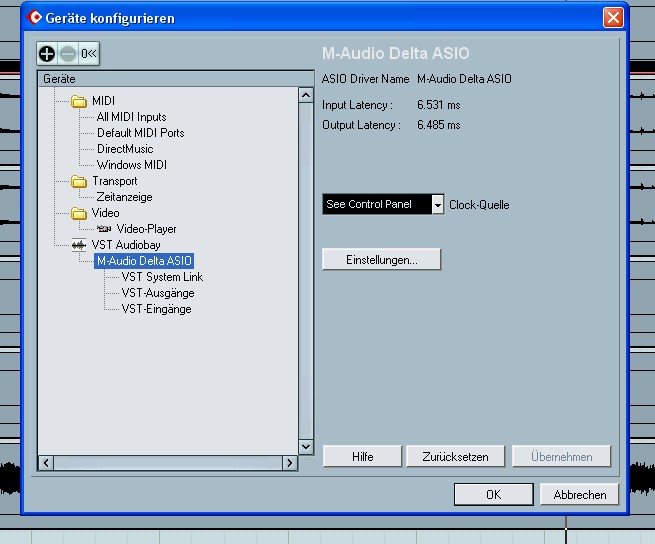Viewport: 655px width, 544px height.
Task: Click the Video-Player camera icon
Action: (104, 229)
